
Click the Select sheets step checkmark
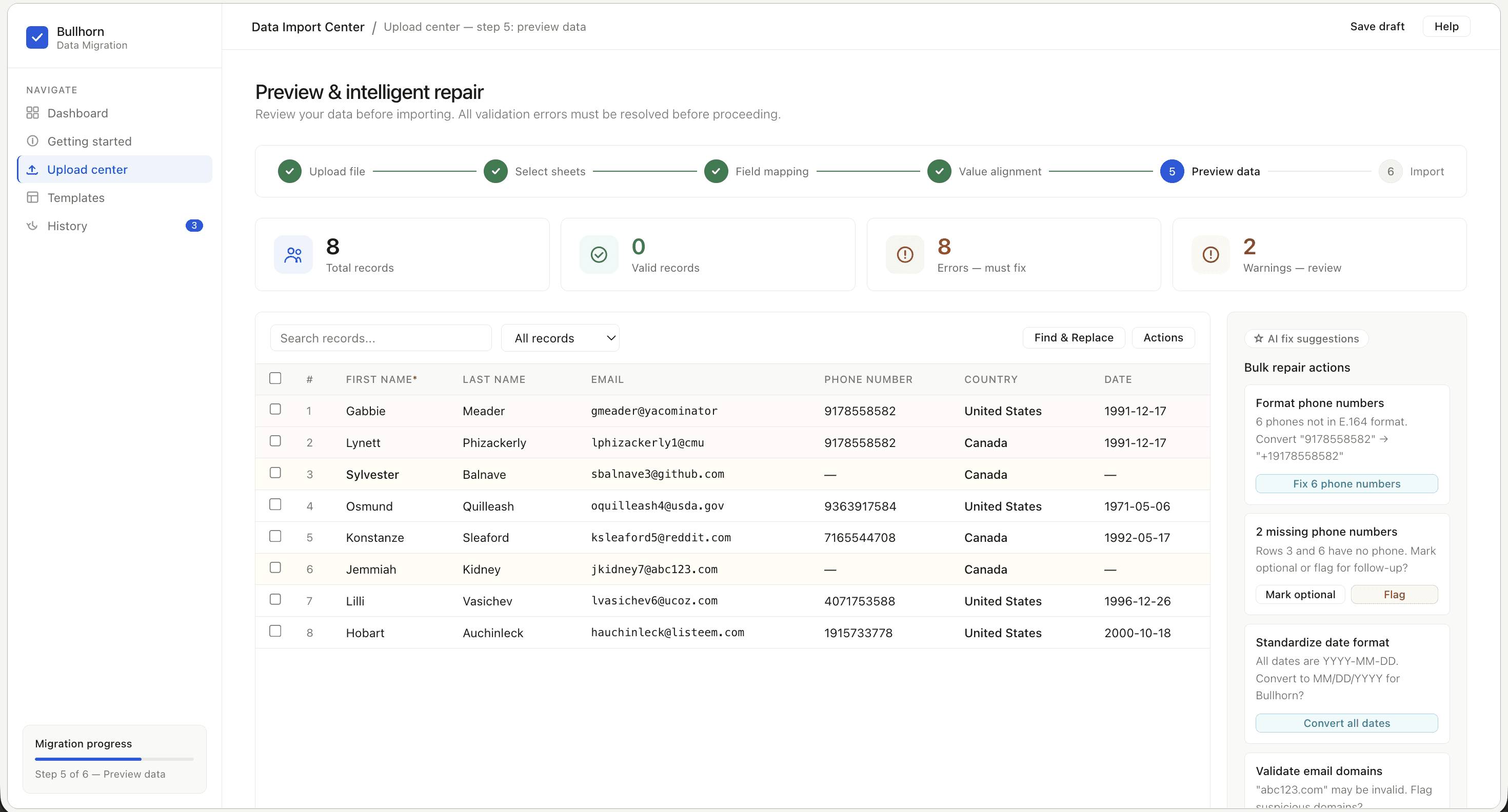(496, 171)
